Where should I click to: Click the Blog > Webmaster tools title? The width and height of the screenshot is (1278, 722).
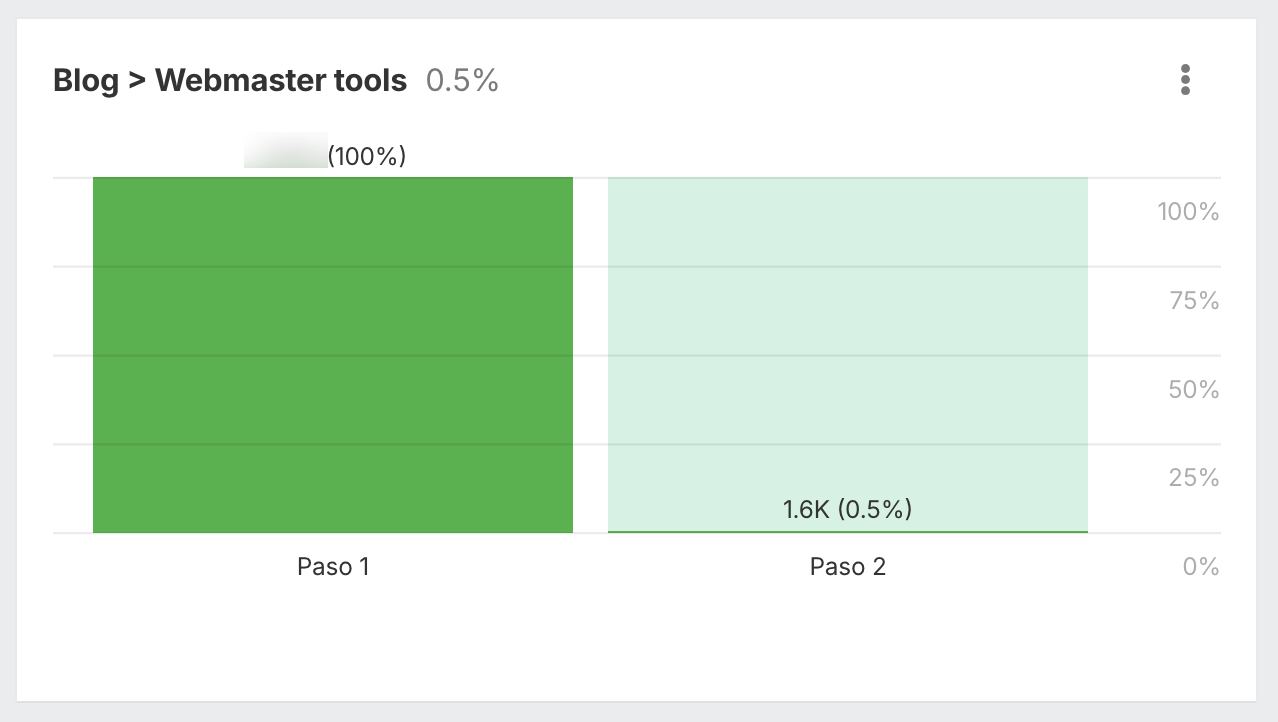(230, 80)
